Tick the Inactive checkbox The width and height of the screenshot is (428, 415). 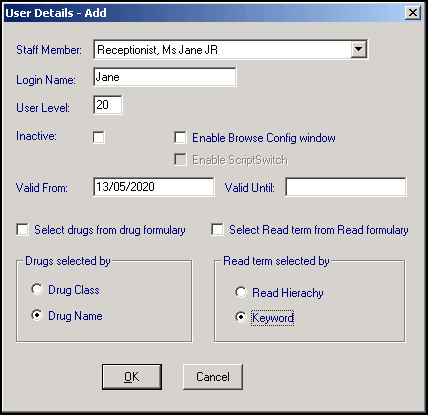(x=99, y=137)
